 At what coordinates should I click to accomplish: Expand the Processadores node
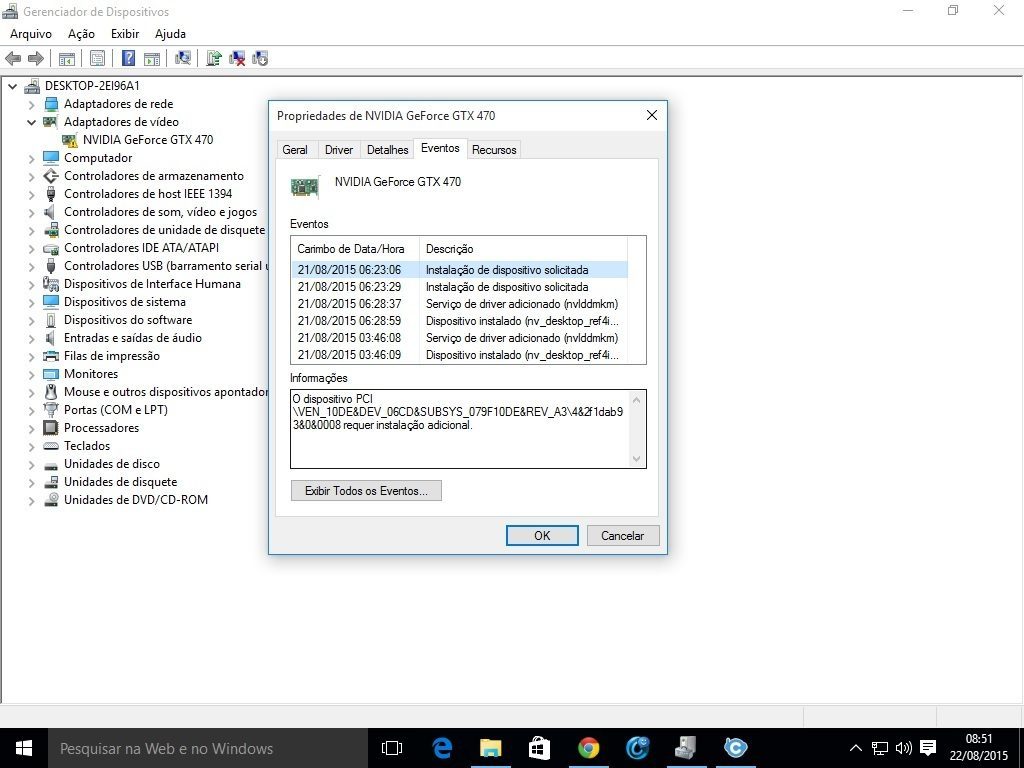pos(31,428)
